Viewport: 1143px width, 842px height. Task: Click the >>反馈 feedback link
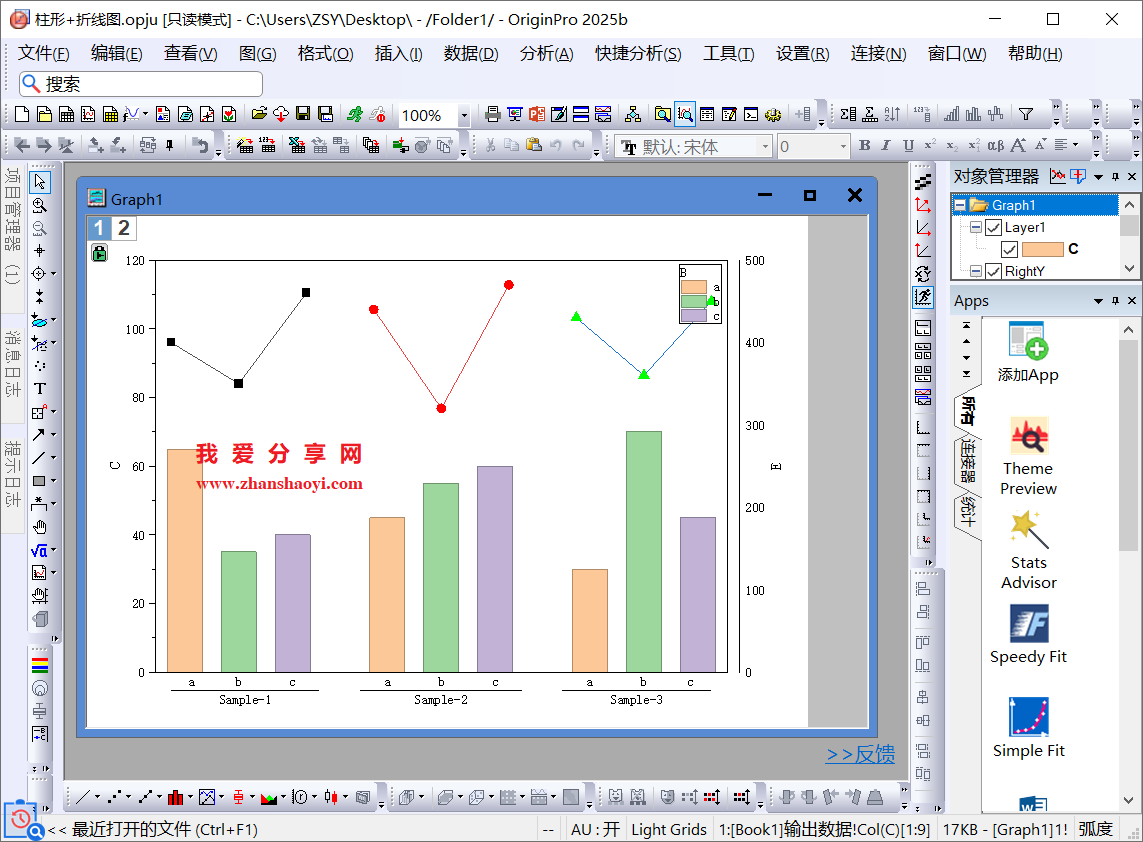pos(860,755)
